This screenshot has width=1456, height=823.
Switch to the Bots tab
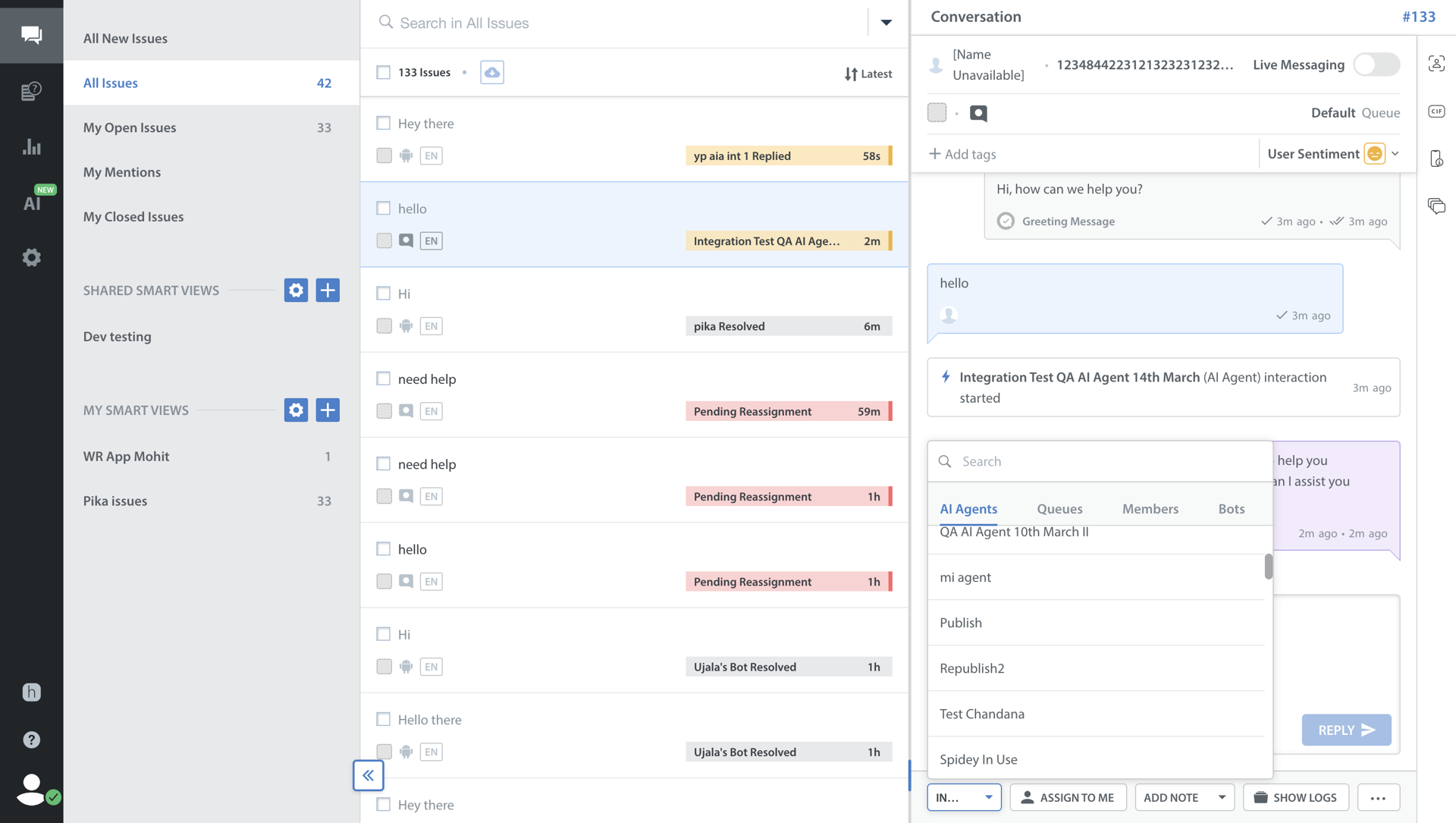coord(1231,509)
